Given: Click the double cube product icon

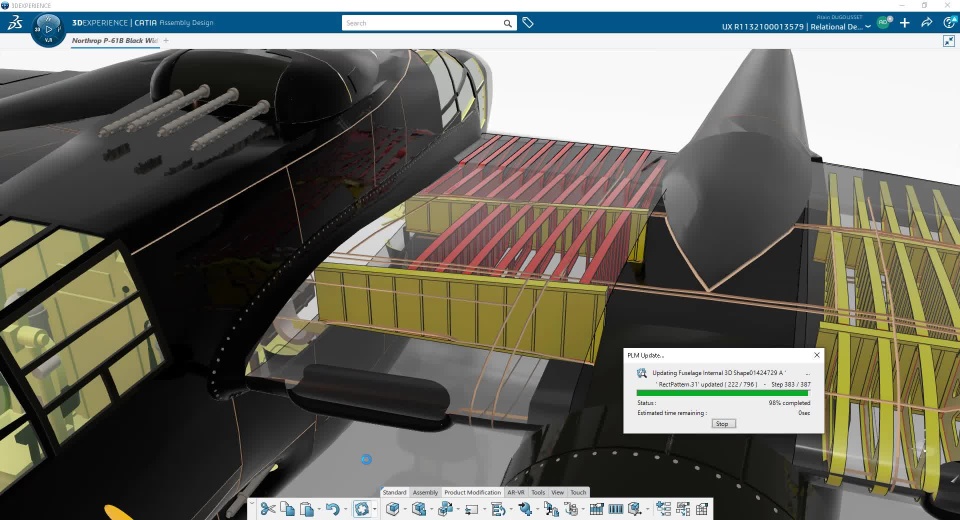Looking at the screenshot, I should (419, 509).
